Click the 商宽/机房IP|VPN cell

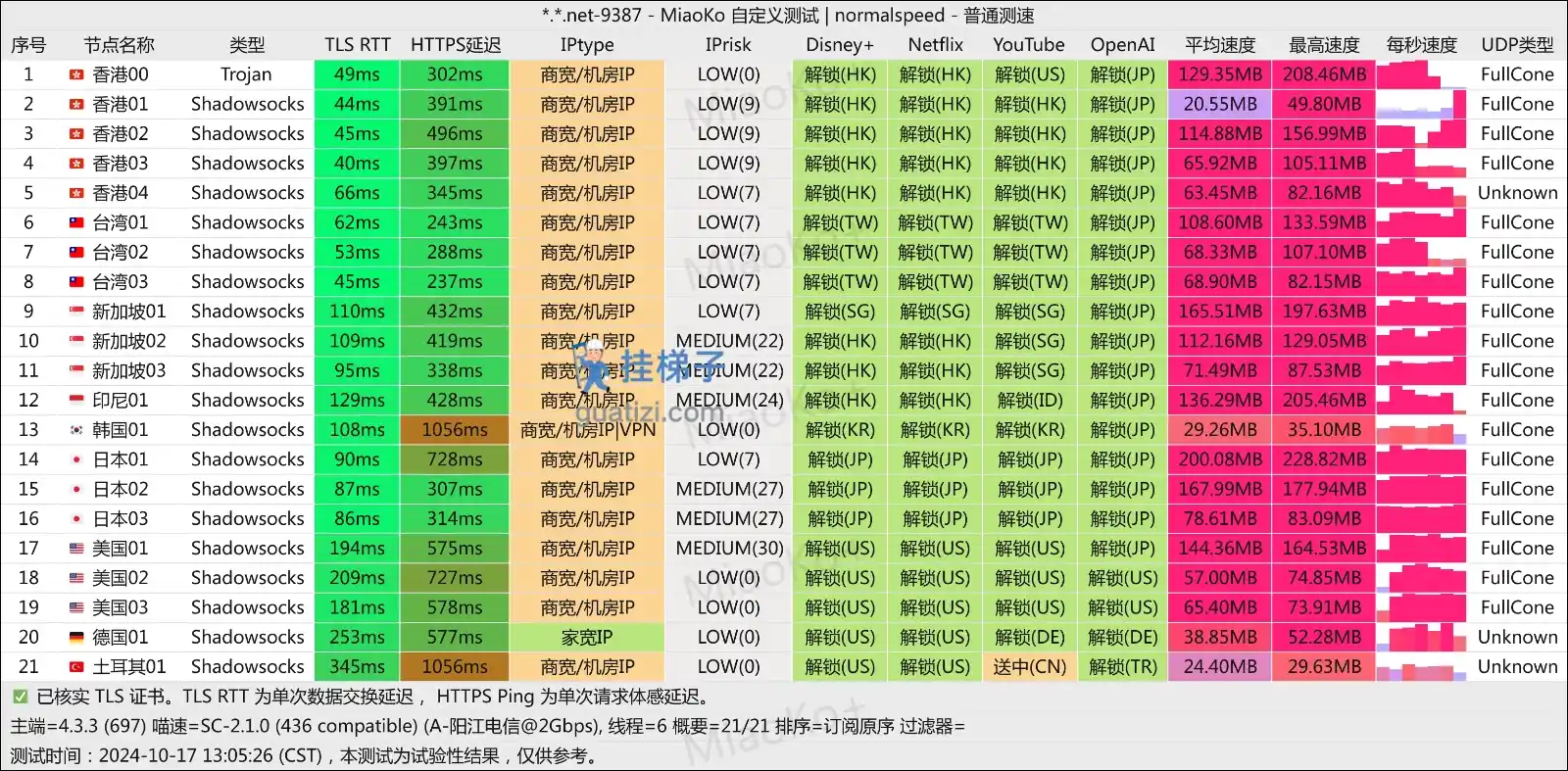tap(587, 430)
